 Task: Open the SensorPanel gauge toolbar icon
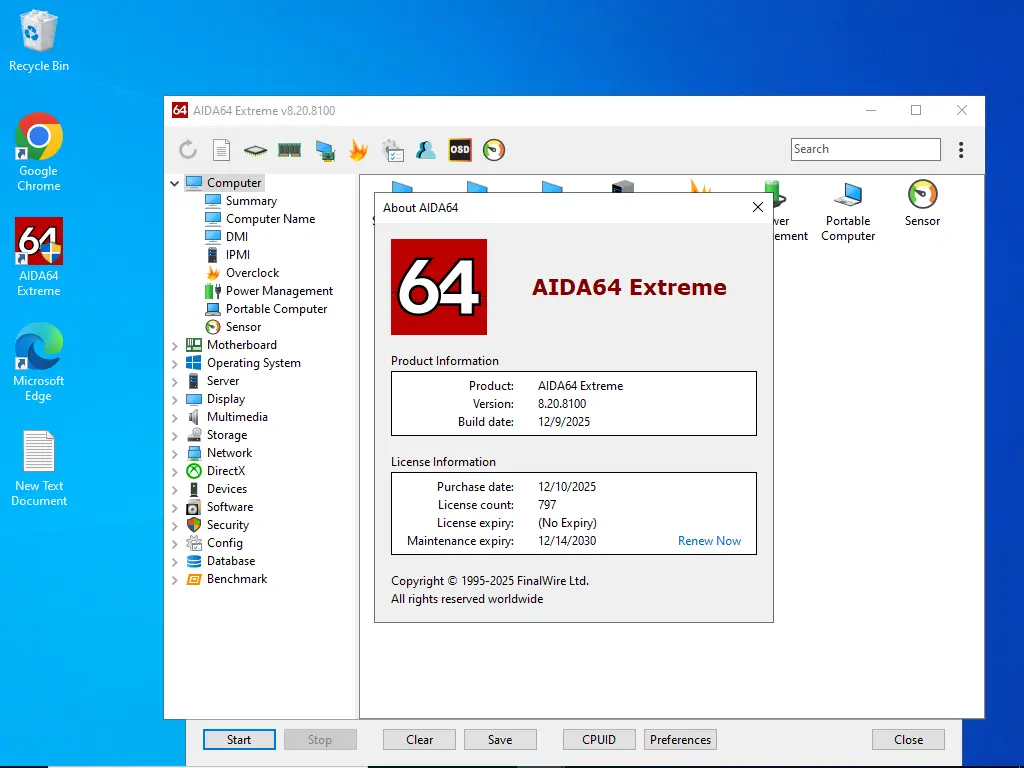[494, 150]
